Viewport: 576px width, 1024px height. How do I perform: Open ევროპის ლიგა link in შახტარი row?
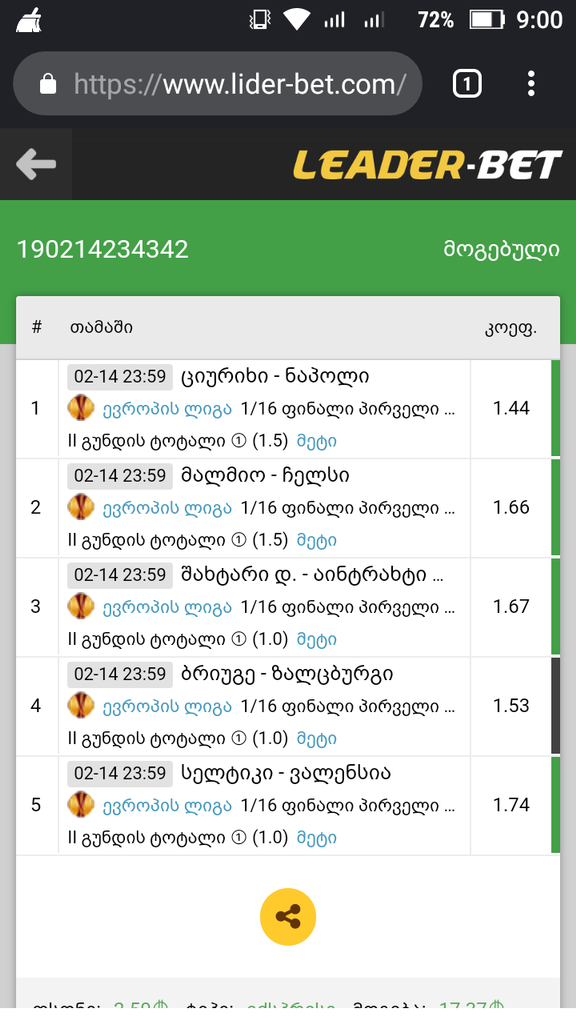[167, 608]
